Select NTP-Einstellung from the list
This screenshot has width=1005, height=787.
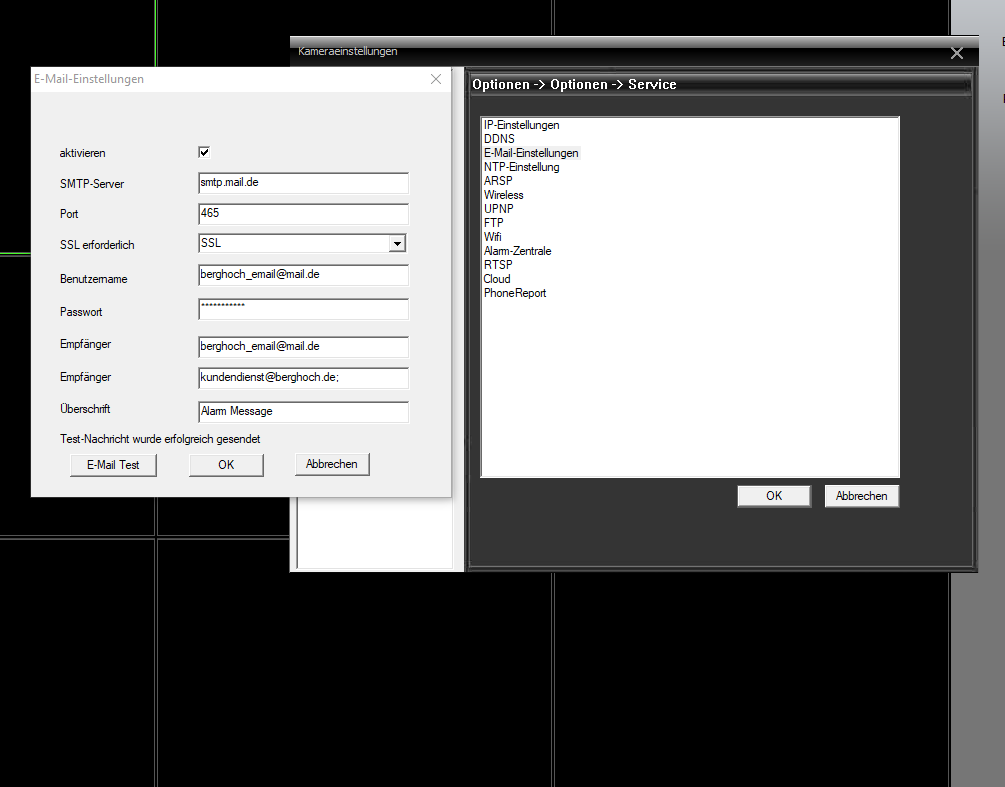coord(521,167)
